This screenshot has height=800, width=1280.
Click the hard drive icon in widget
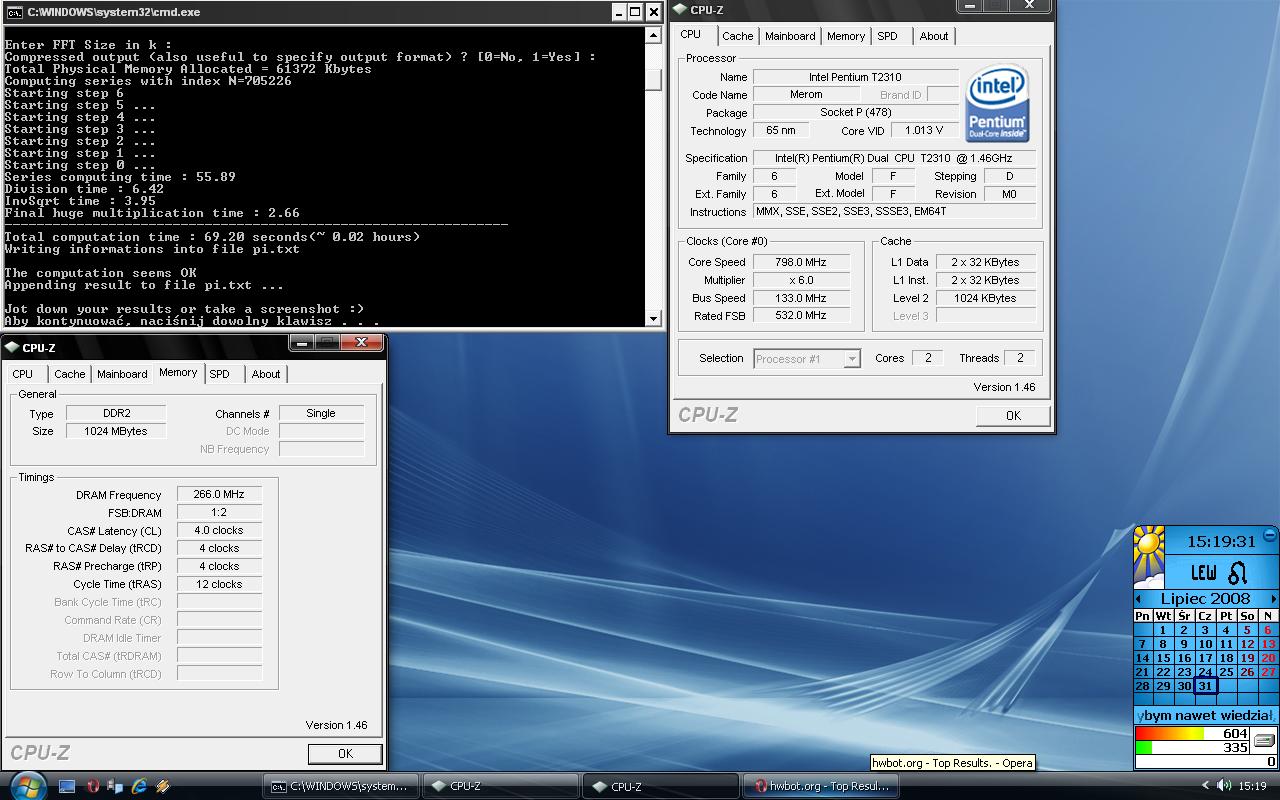click(1264, 741)
